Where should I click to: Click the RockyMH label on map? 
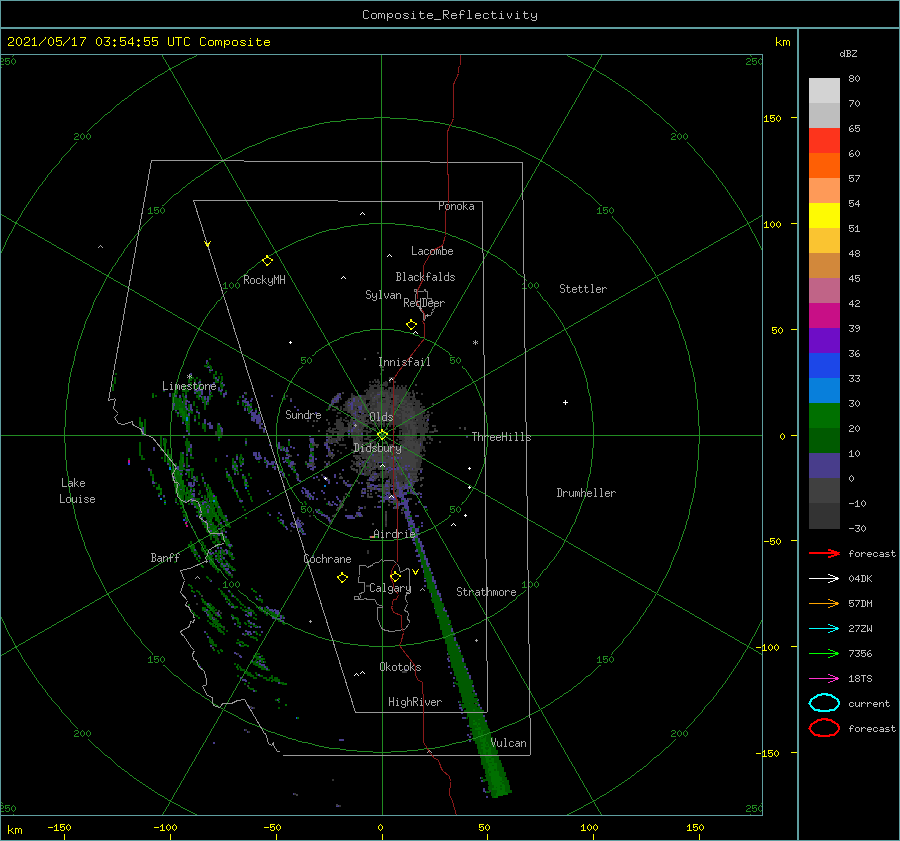[264, 280]
